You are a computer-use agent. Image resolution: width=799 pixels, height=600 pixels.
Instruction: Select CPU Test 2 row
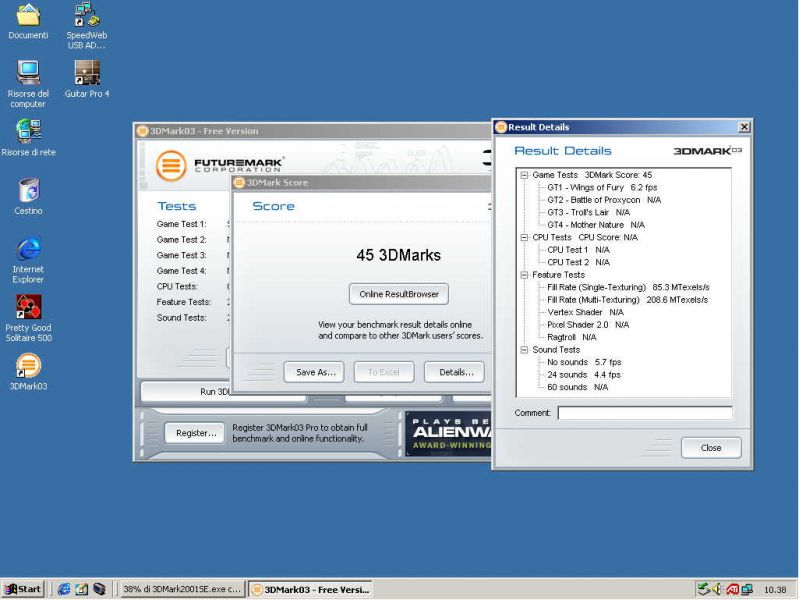(578, 262)
